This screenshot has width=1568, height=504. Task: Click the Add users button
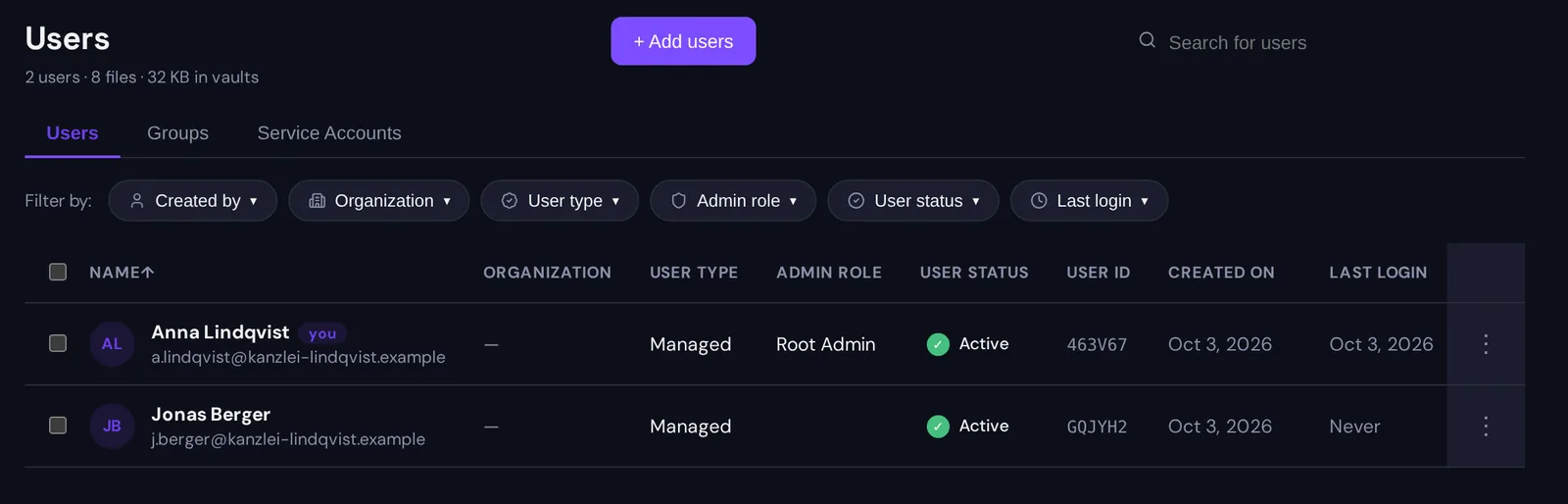click(683, 41)
